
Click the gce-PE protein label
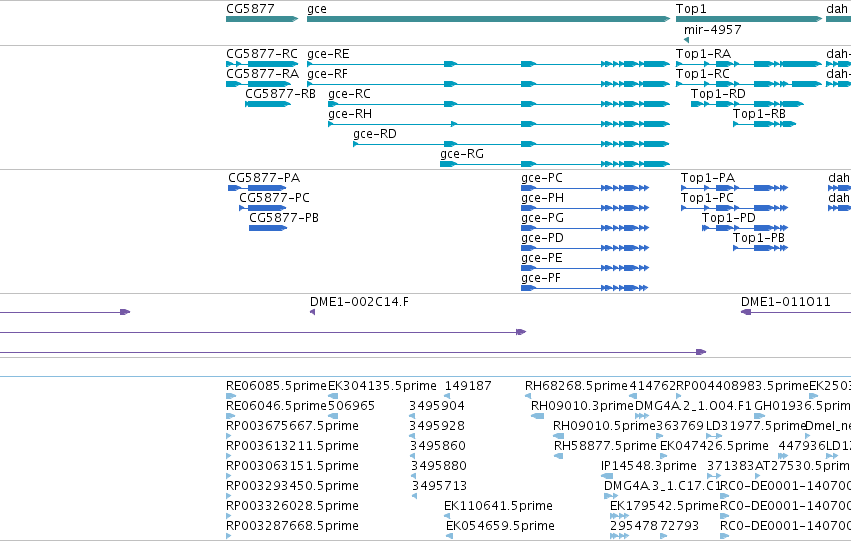pyautogui.click(x=542, y=258)
